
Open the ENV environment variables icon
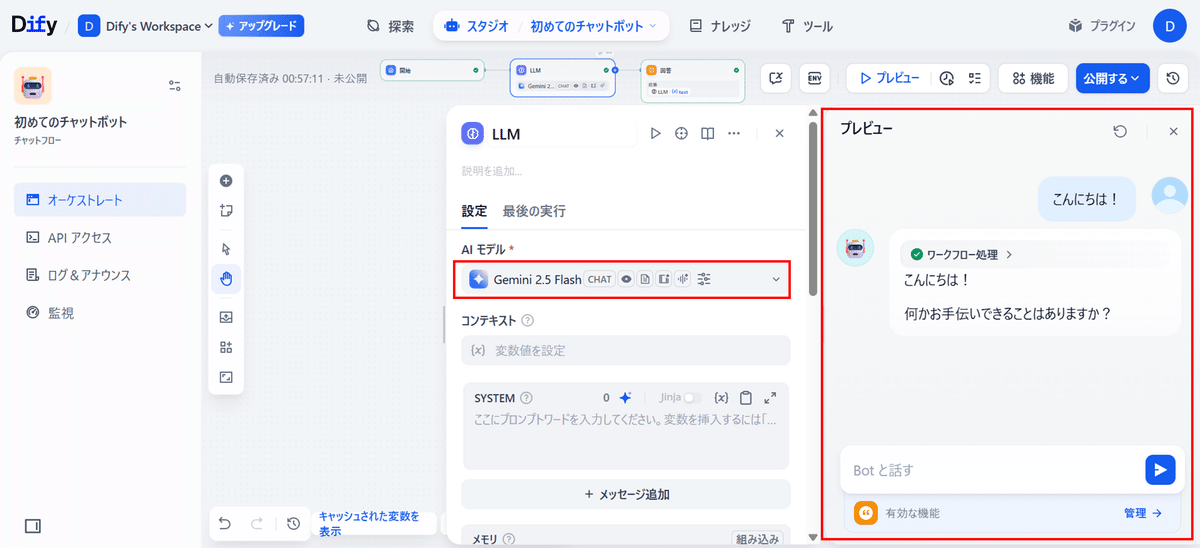815,78
